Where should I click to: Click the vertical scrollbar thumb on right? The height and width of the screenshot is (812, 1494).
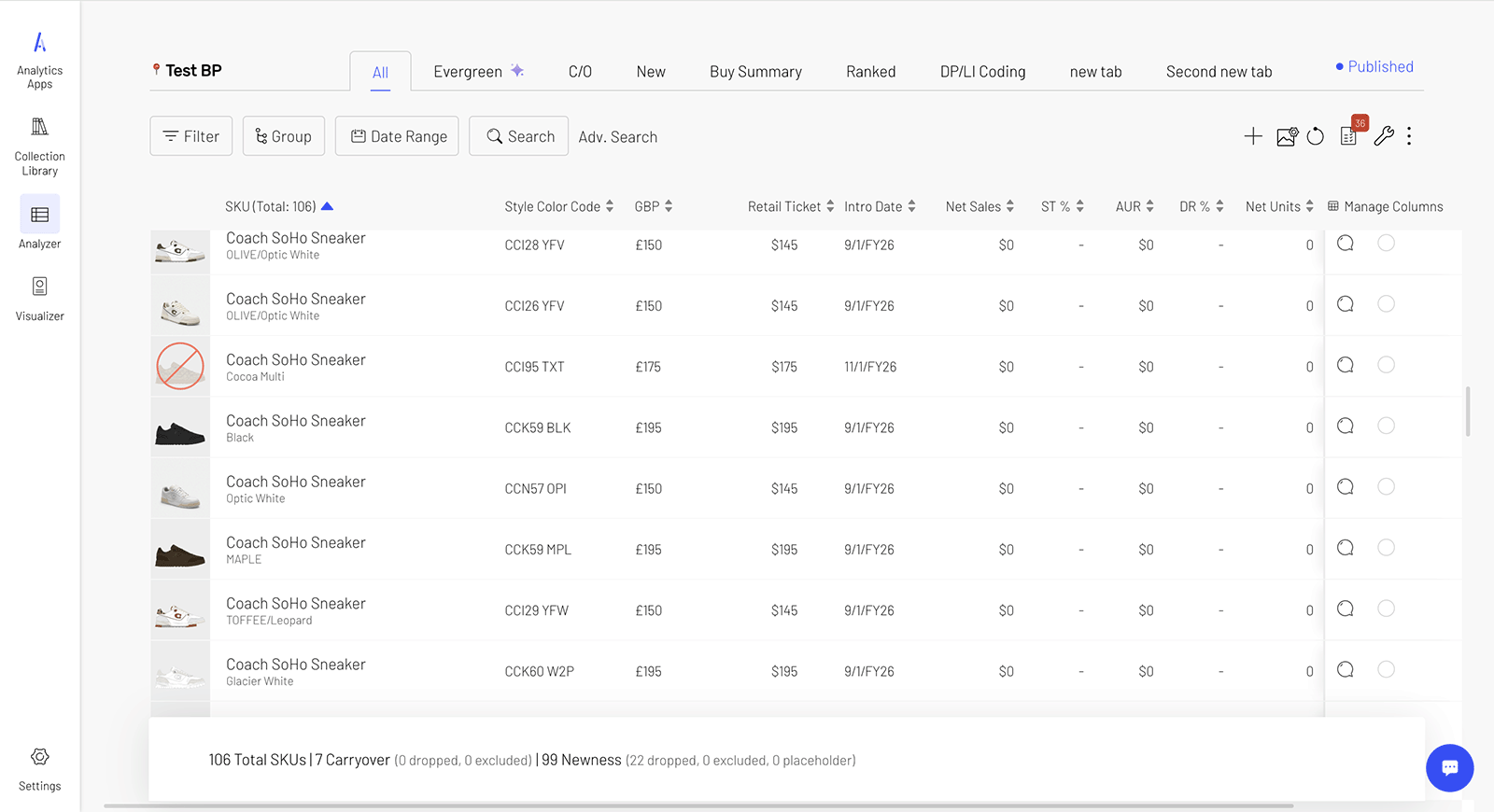[1468, 411]
